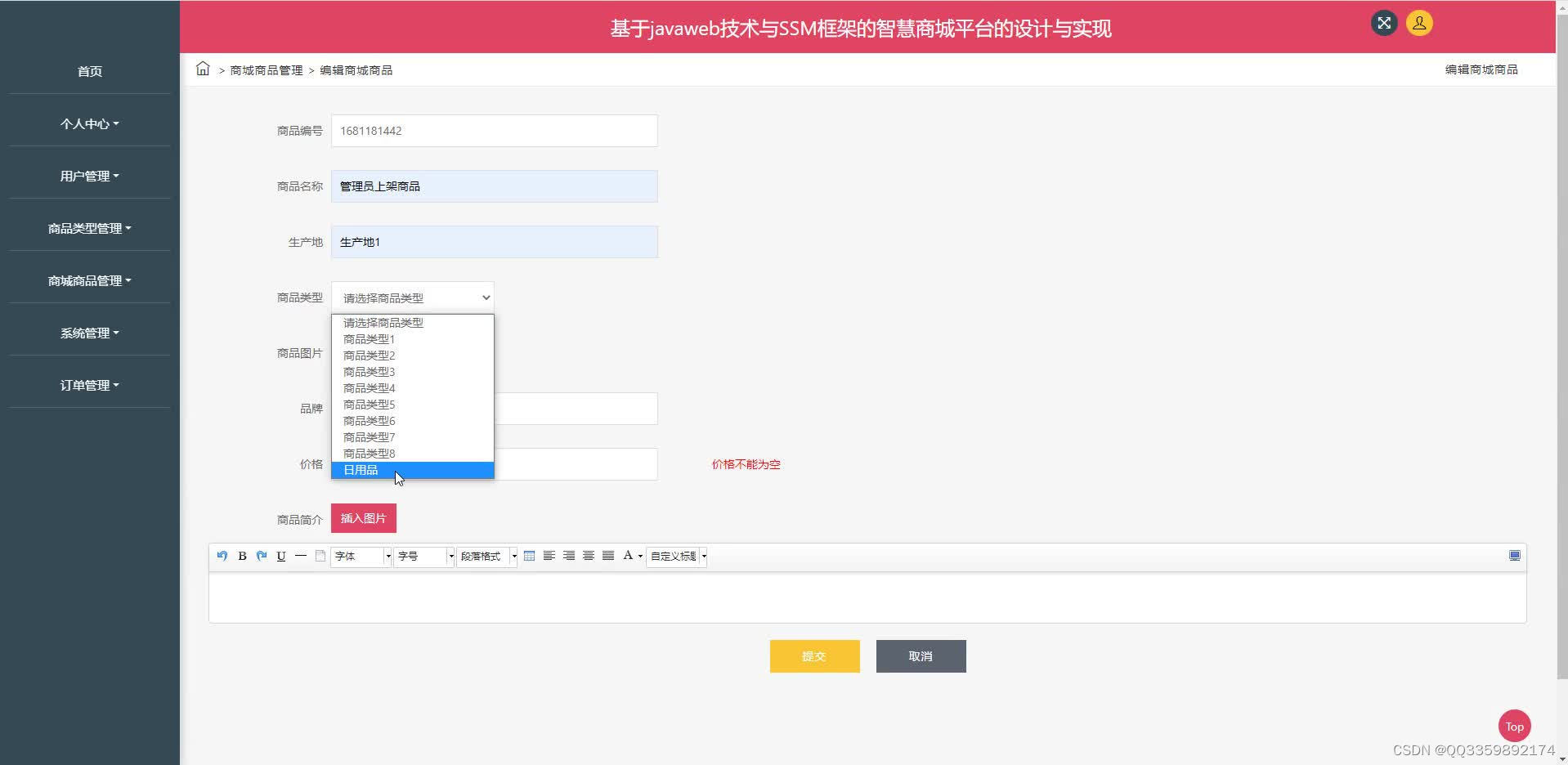Select 商品类型5 option
1568x765 pixels.
pyautogui.click(x=413, y=405)
